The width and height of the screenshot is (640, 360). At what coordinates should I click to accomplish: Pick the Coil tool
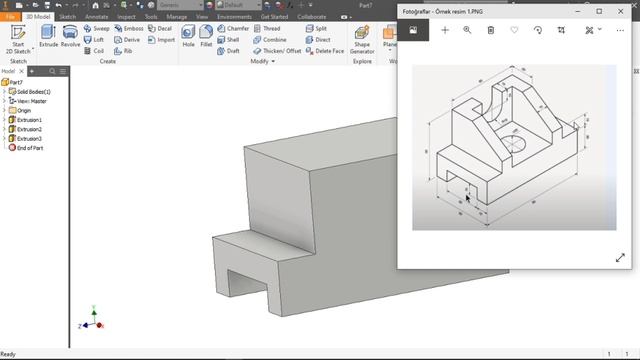94,51
